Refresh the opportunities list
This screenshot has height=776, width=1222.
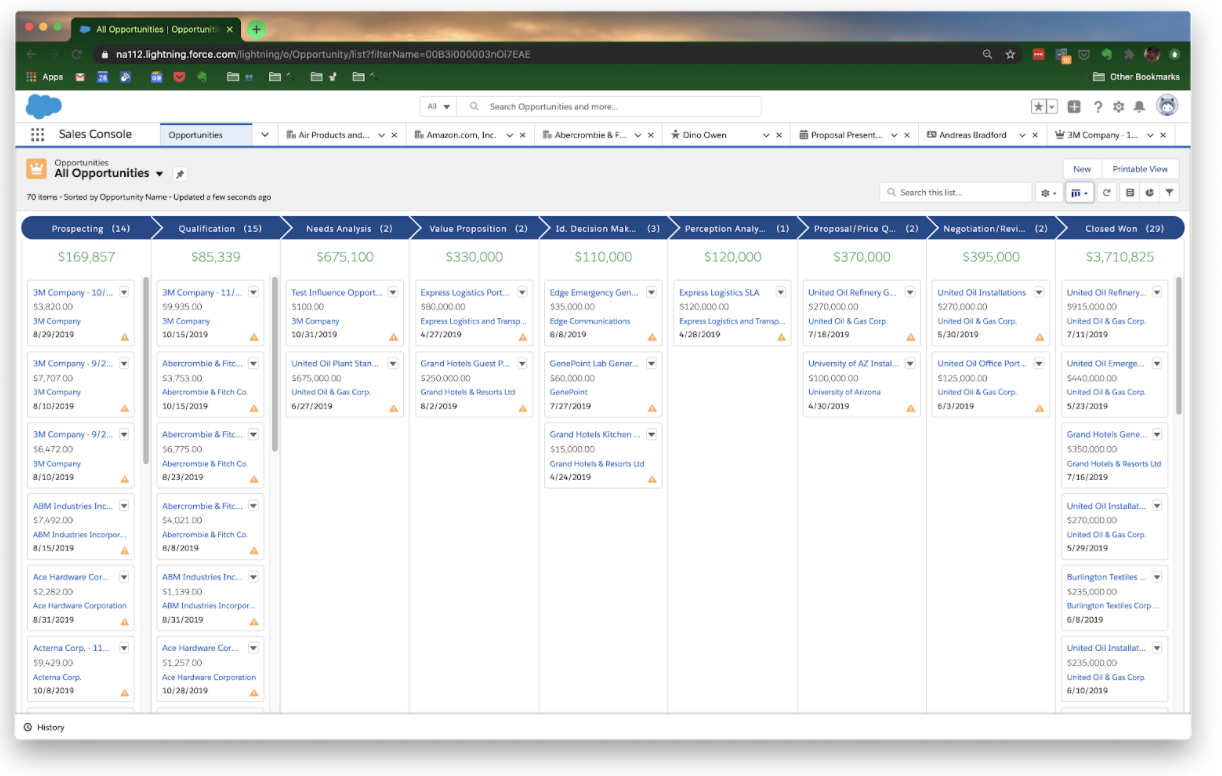[x=1107, y=193]
